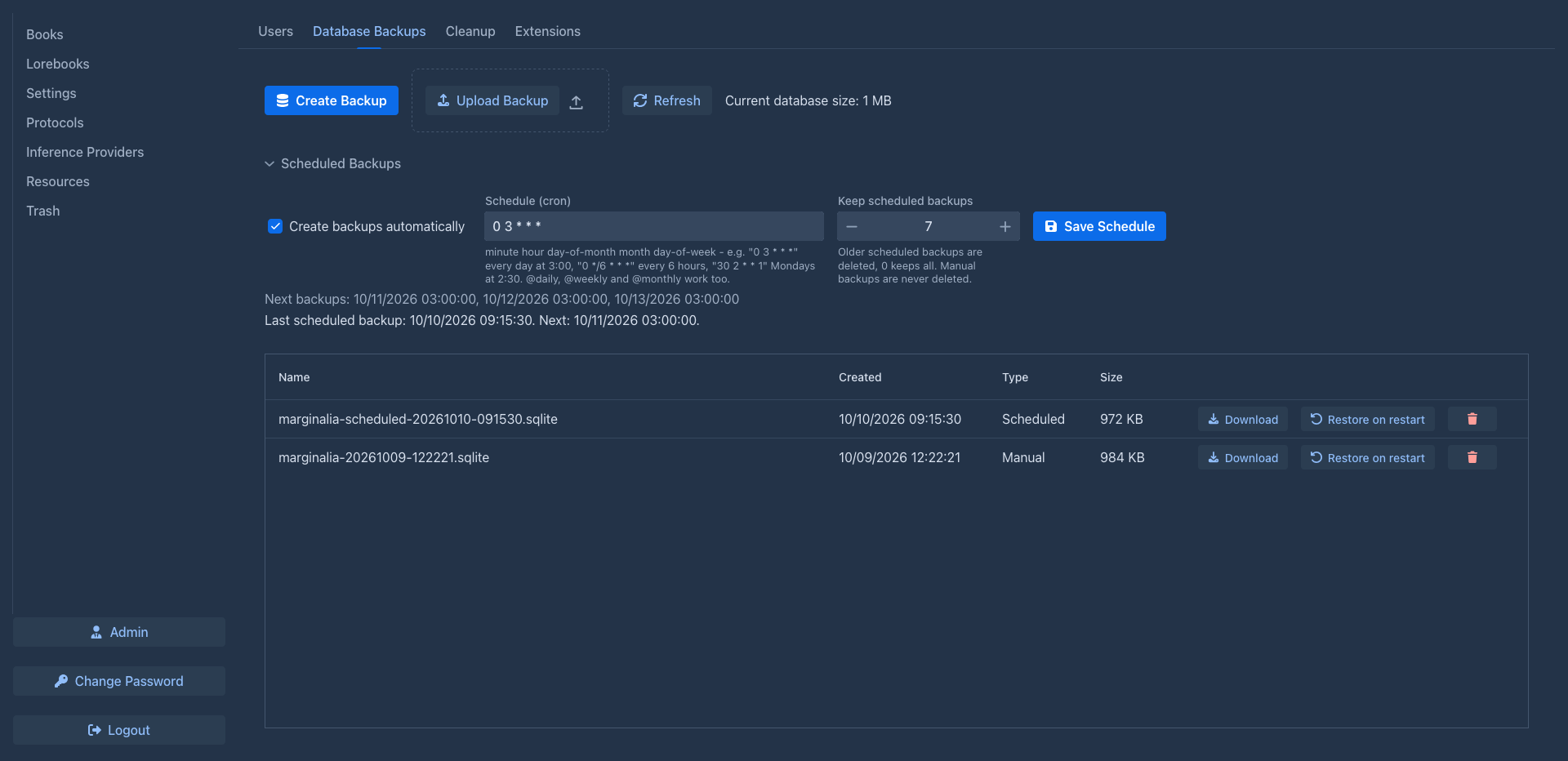The width and height of the screenshot is (1568, 761).
Task: Switch to the Cleanup tab
Action: [470, 31]
